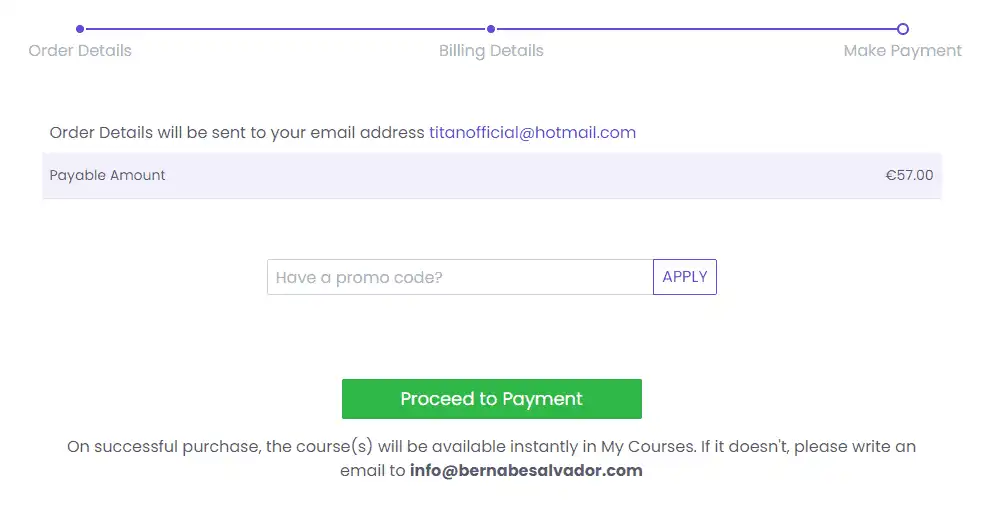The image size is (981, 507).
Task: Click 'please write an' text in notice
Action: (858, 446)
